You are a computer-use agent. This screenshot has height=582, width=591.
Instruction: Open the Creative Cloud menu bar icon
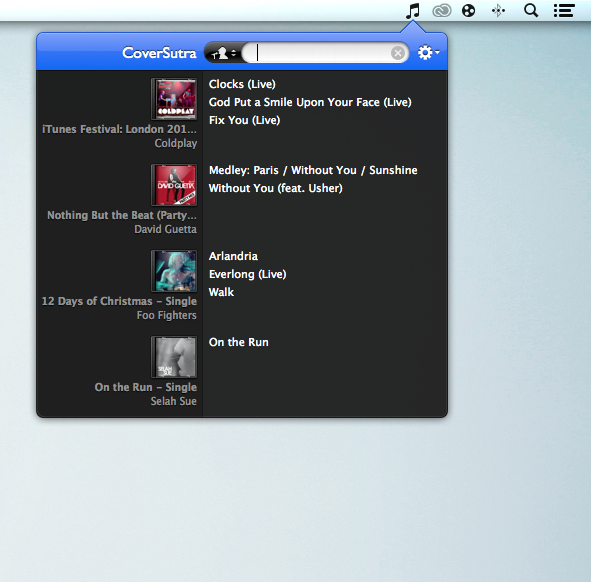tap(441, 11)
